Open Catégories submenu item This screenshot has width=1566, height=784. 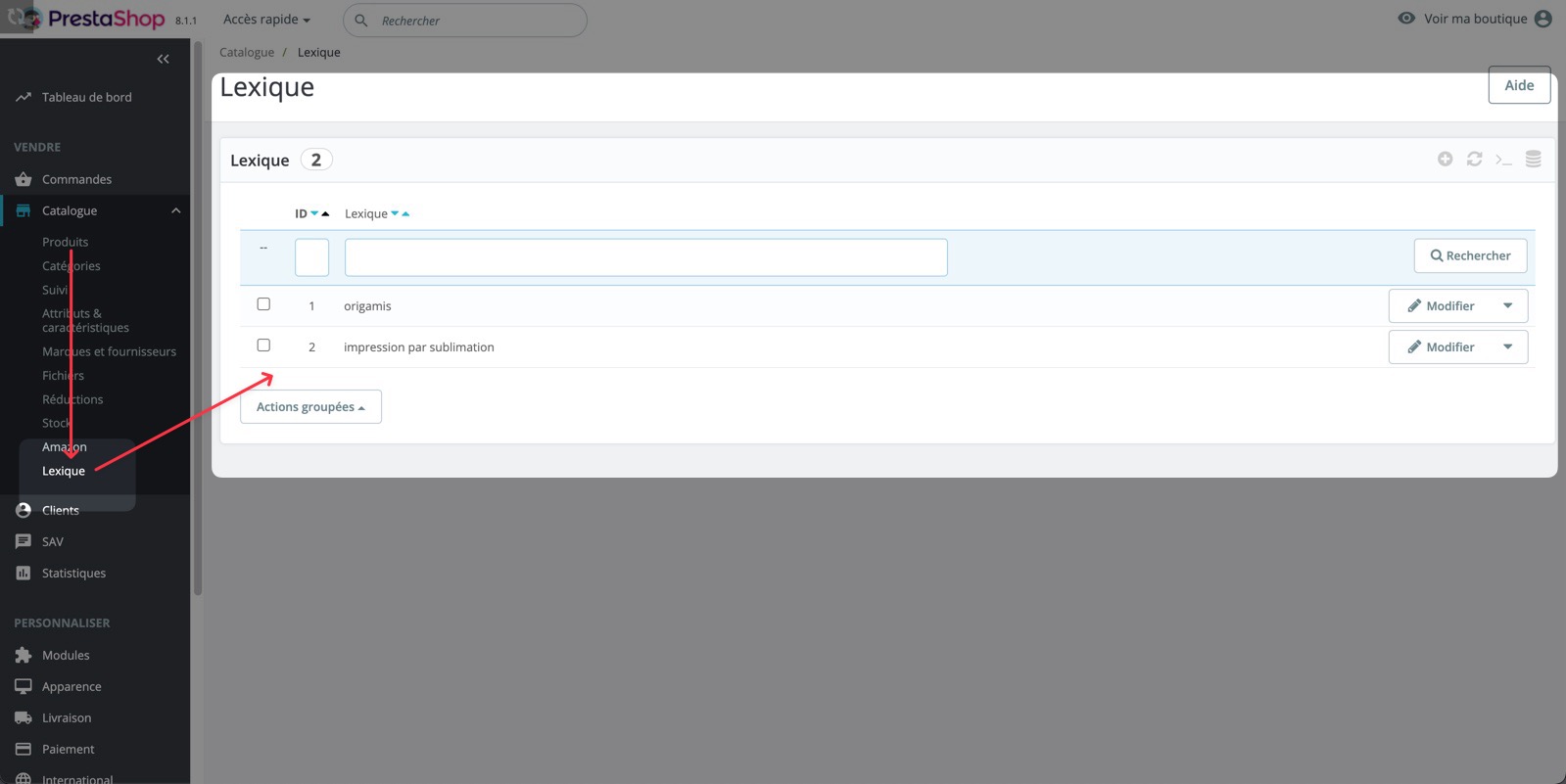pyautogui.click(x=71, y=266)
